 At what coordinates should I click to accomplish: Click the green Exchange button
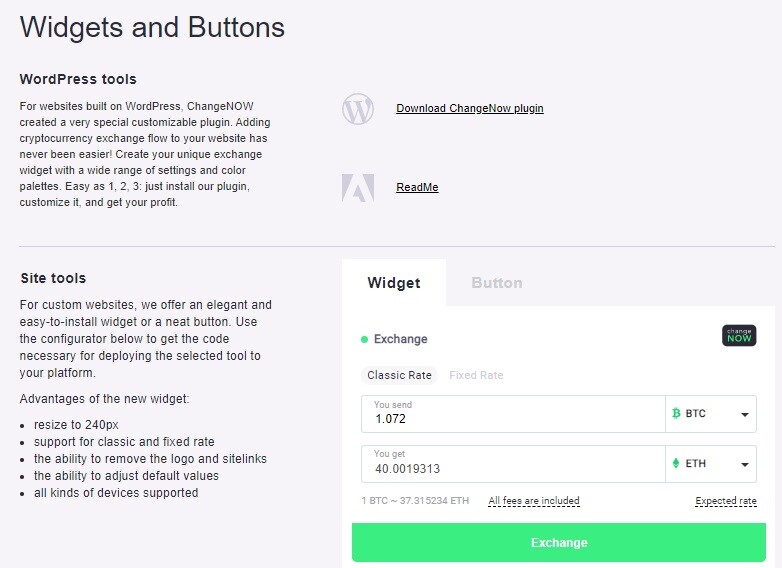pos(559,543)
